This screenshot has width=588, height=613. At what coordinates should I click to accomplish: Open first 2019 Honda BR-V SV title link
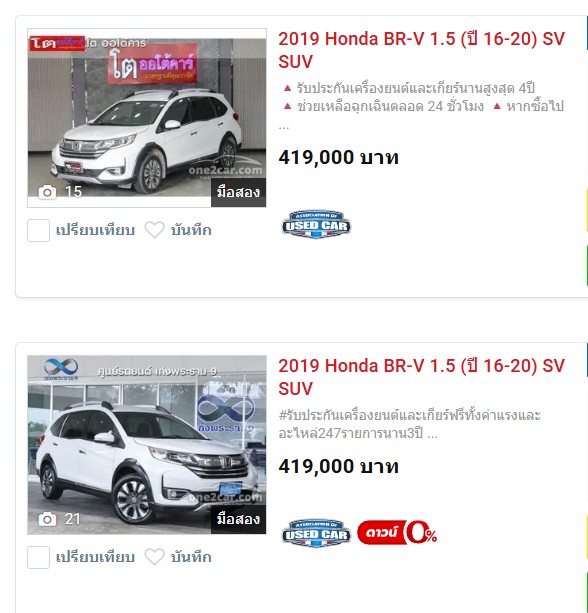click(x=421, y=50)
